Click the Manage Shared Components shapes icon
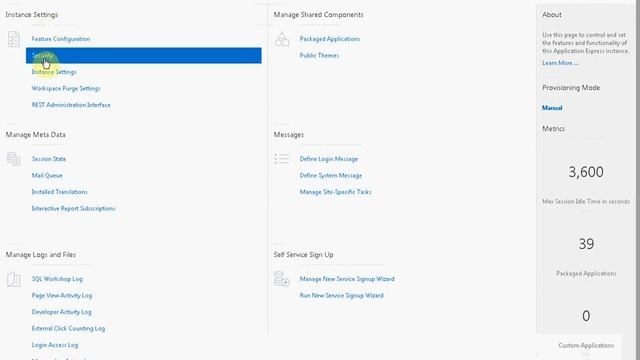This screenshot has height=360, width=640. (x=282, y=39)
